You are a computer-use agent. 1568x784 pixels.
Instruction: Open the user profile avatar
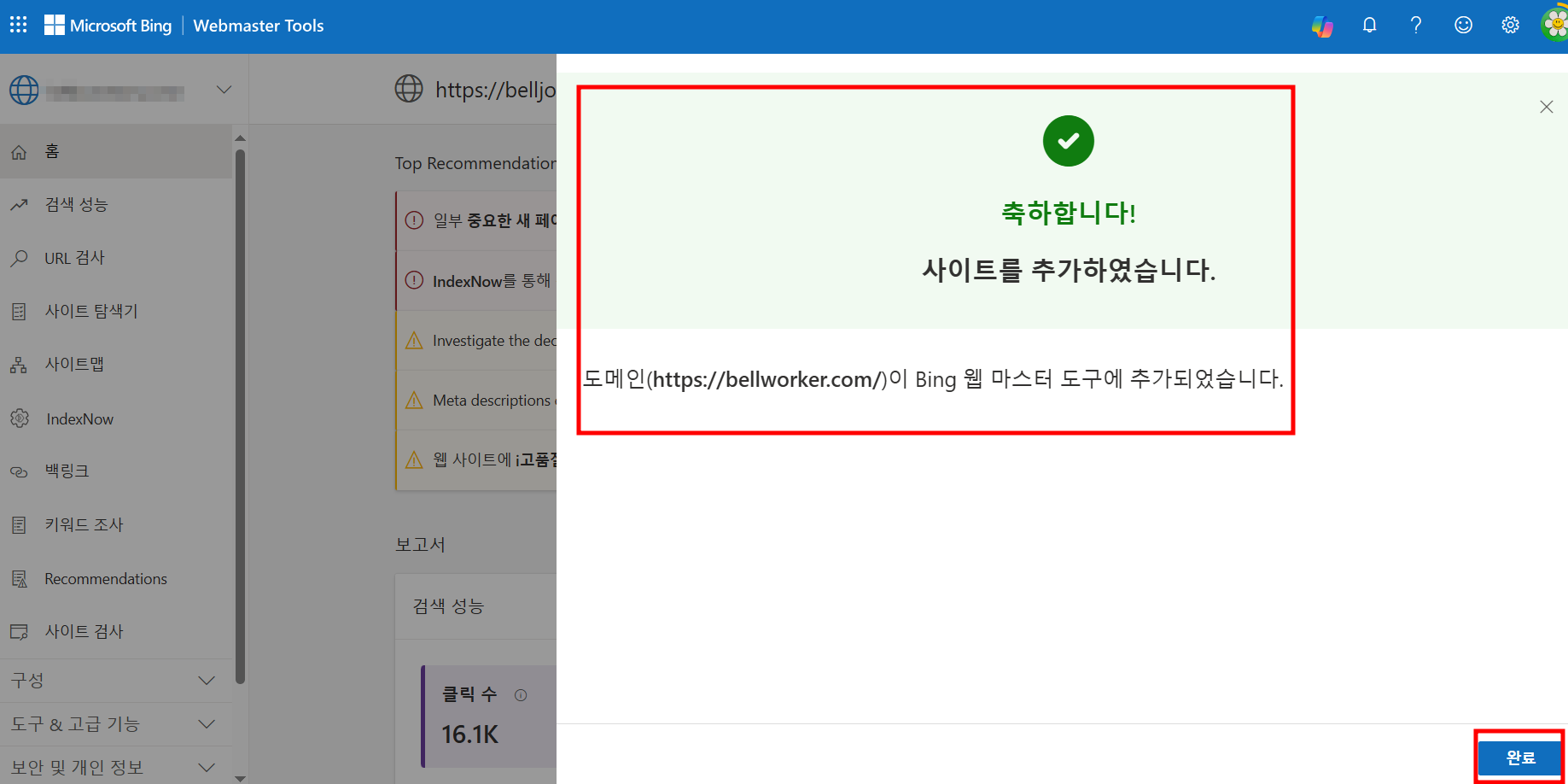(x=1555, y=25)
